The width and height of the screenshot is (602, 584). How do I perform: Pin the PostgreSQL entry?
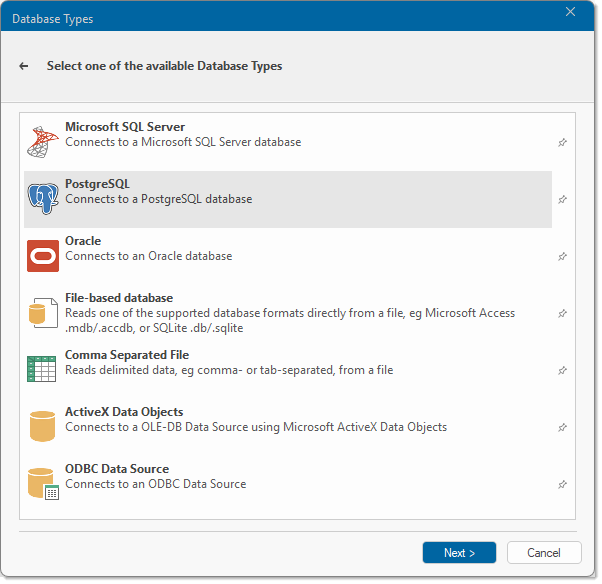pos(562,199)
